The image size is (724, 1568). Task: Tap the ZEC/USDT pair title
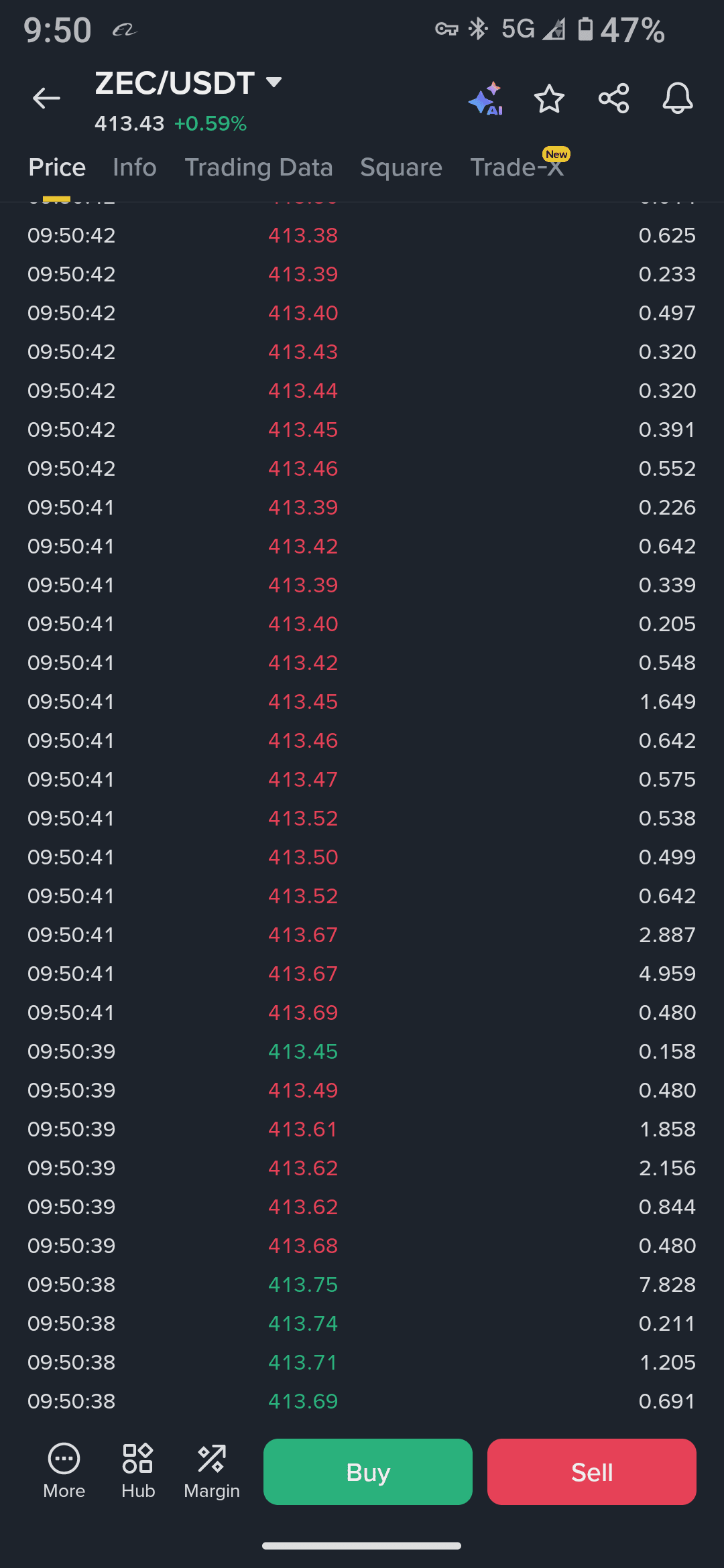click(174, 83)
